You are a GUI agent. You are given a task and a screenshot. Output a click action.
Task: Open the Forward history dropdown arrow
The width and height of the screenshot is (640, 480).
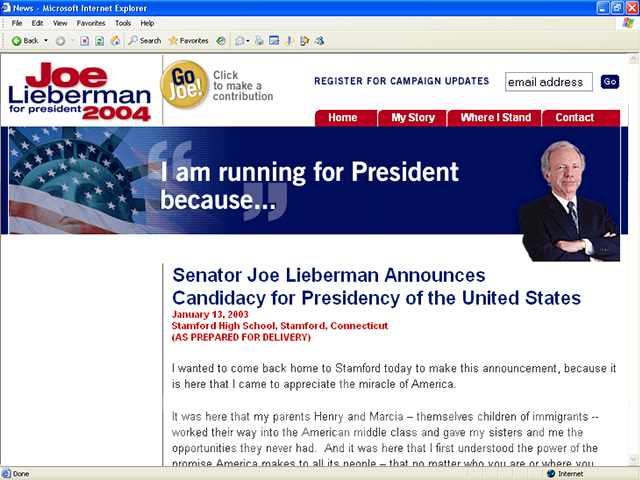[x=73, y=41]
